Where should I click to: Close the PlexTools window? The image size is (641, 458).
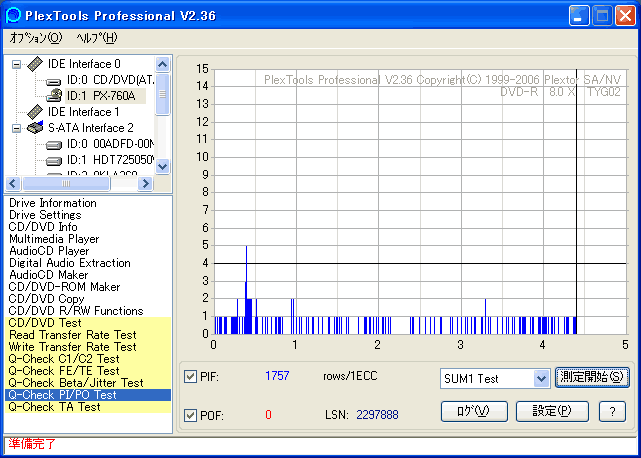[625, 16]
